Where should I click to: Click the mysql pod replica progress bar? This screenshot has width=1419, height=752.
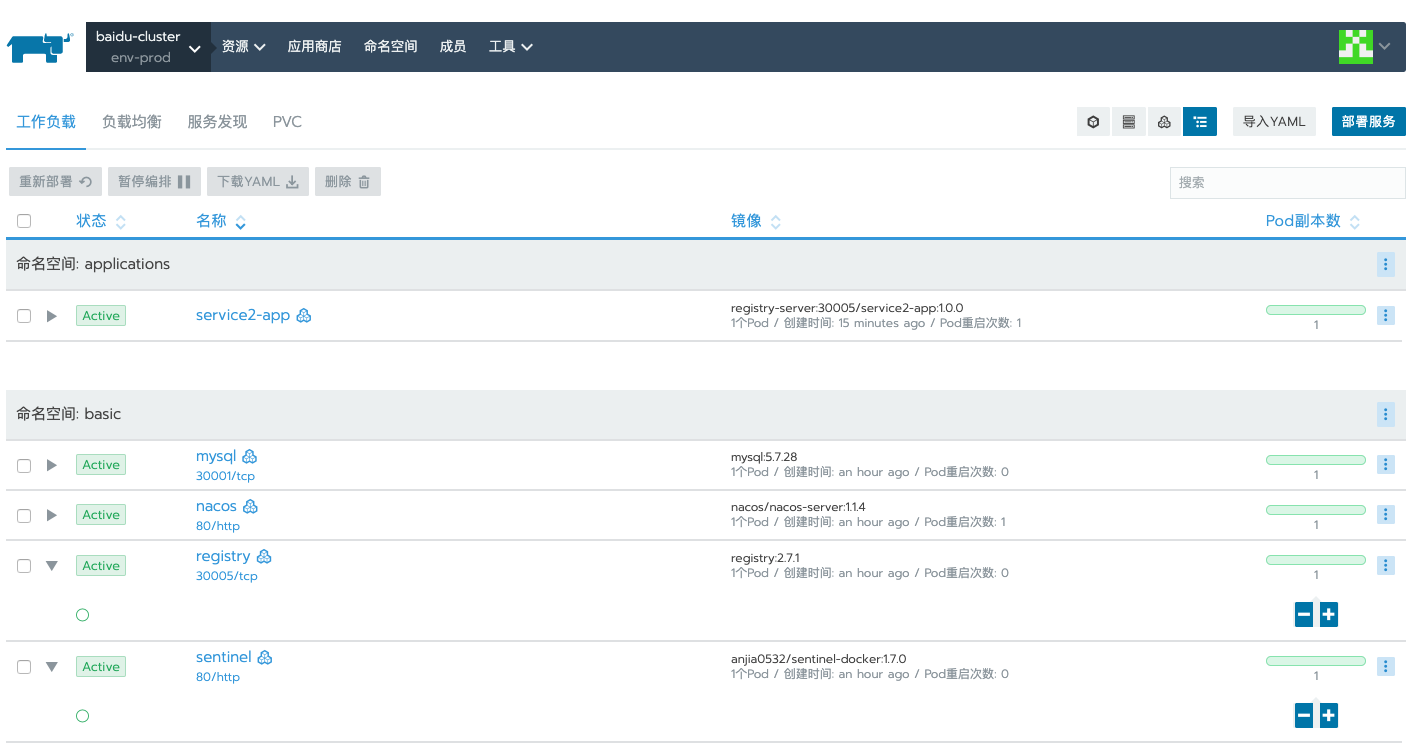1315,460
